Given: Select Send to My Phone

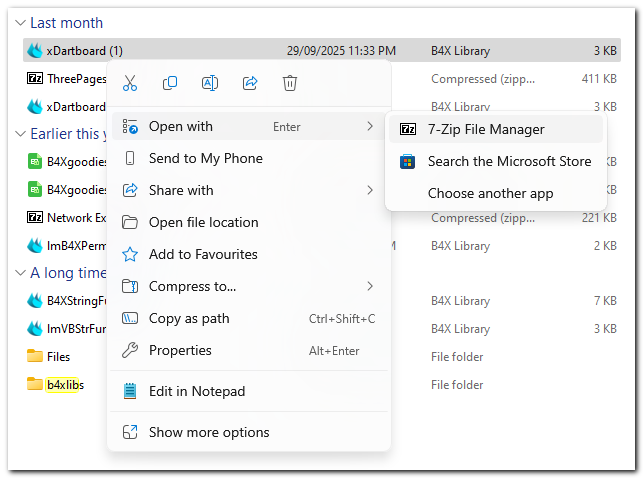Looking at the screenshot, I should (205, 158).
